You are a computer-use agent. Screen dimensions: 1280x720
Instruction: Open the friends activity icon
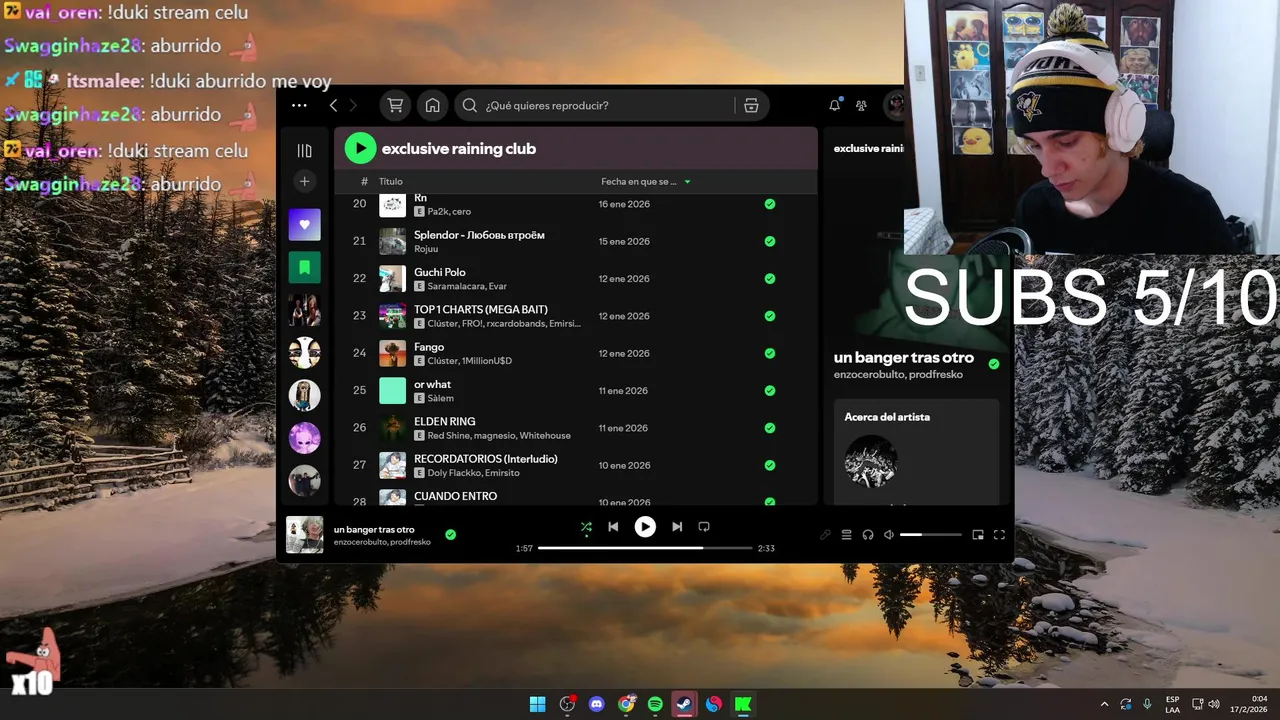[861, 105]
